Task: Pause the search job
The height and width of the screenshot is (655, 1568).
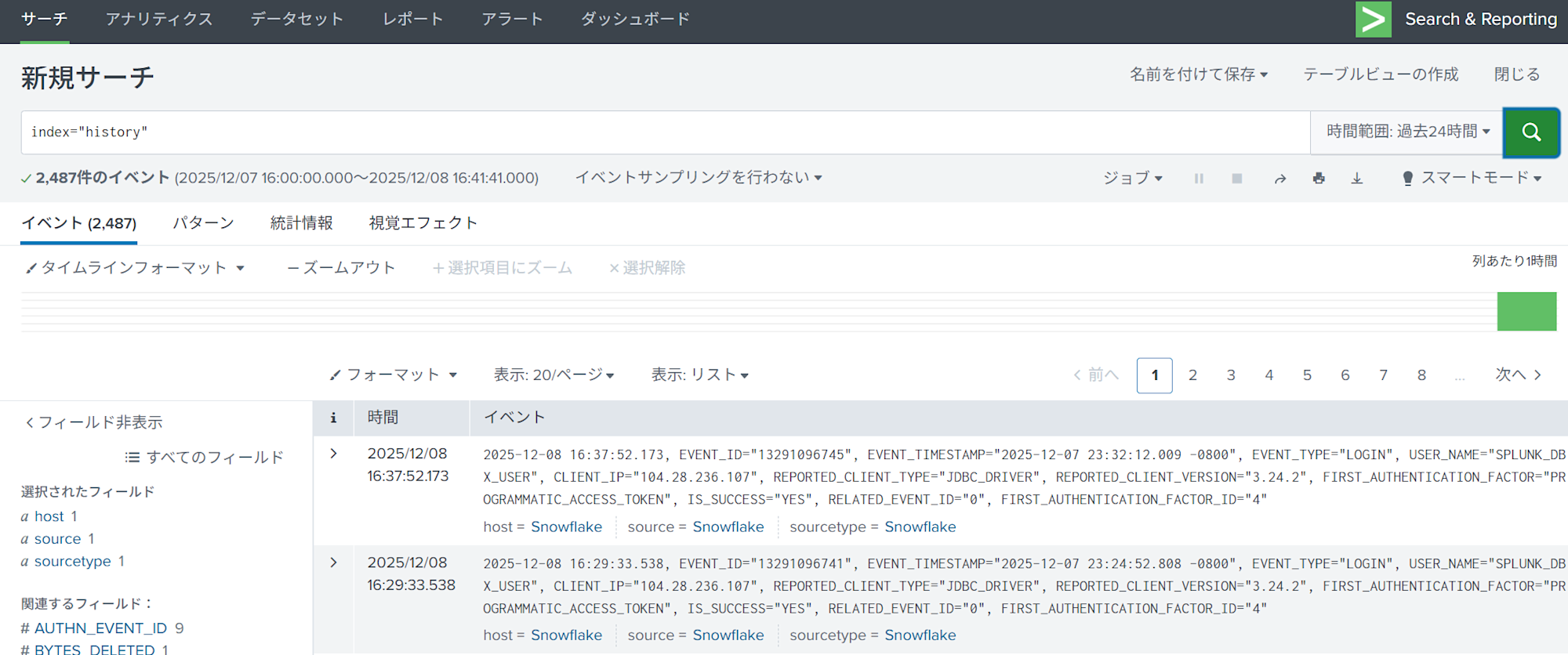Action: (1199, 179)
